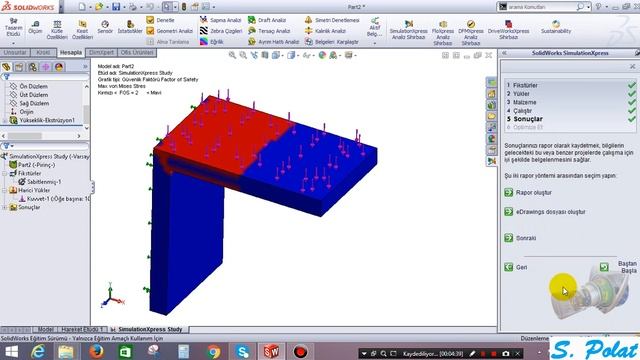Viewport: 640px width, 360px height.
Task: Expand Yükseklik-Ekstrüzyon1 feature
Action: point(4,120)
